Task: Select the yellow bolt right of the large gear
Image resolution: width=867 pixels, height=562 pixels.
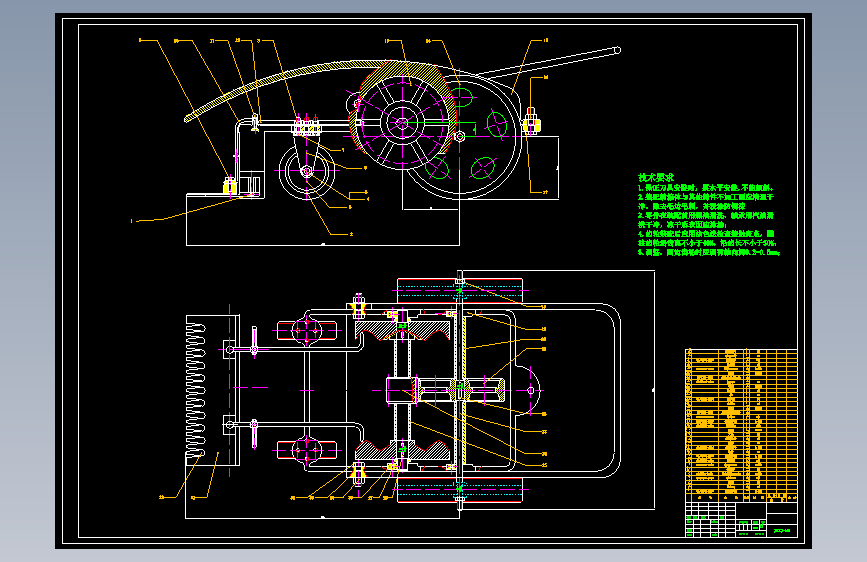Action: [531, 122]
